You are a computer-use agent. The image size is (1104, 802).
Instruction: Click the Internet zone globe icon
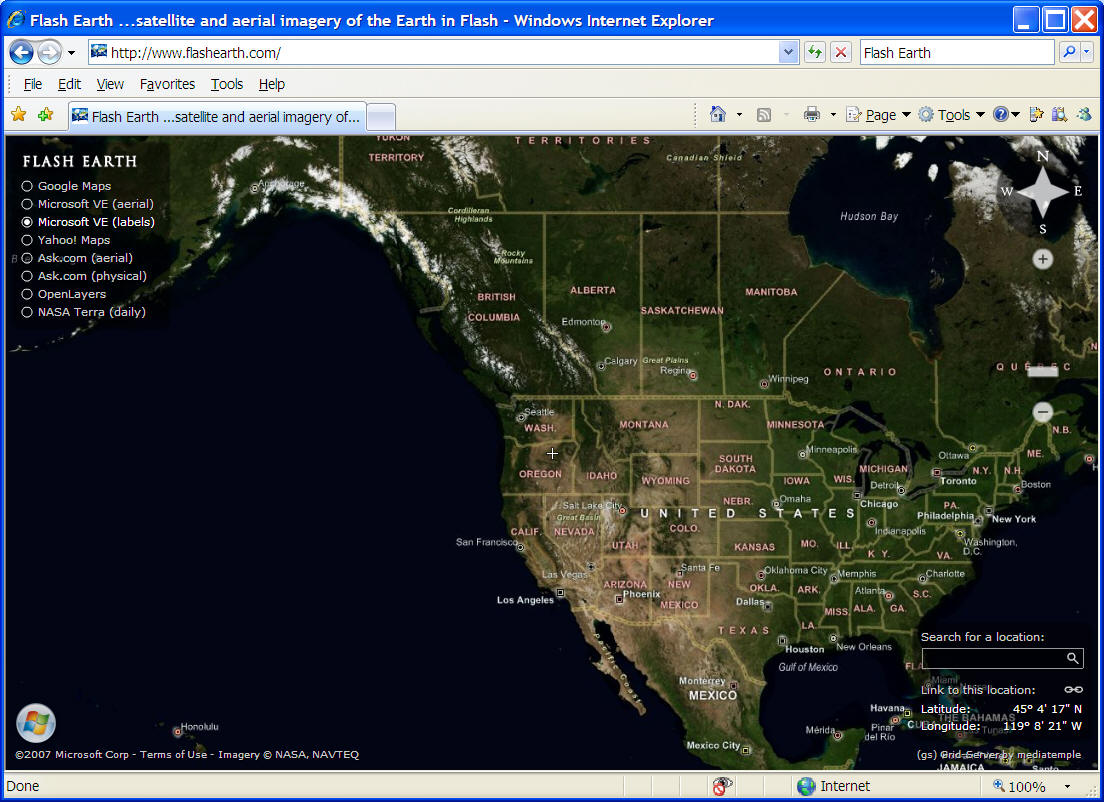pos(805,786)
